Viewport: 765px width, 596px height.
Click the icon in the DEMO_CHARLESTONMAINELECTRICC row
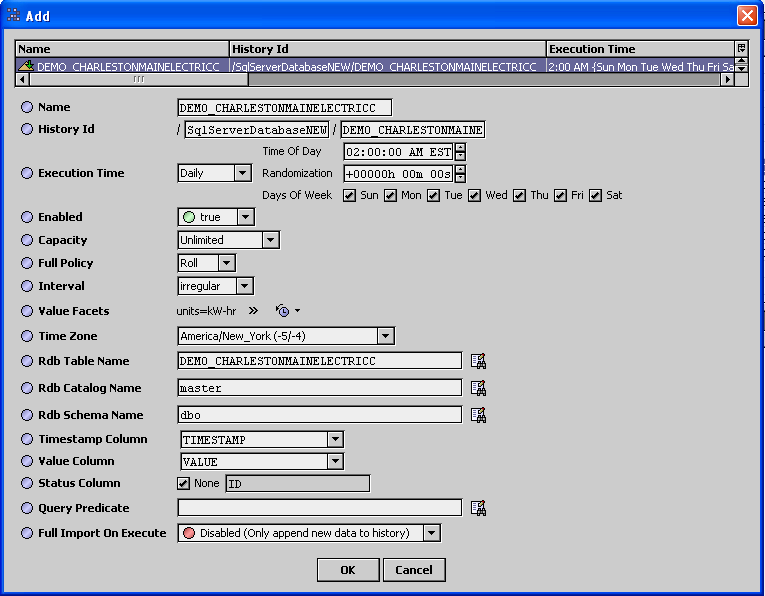coord(27,66)
